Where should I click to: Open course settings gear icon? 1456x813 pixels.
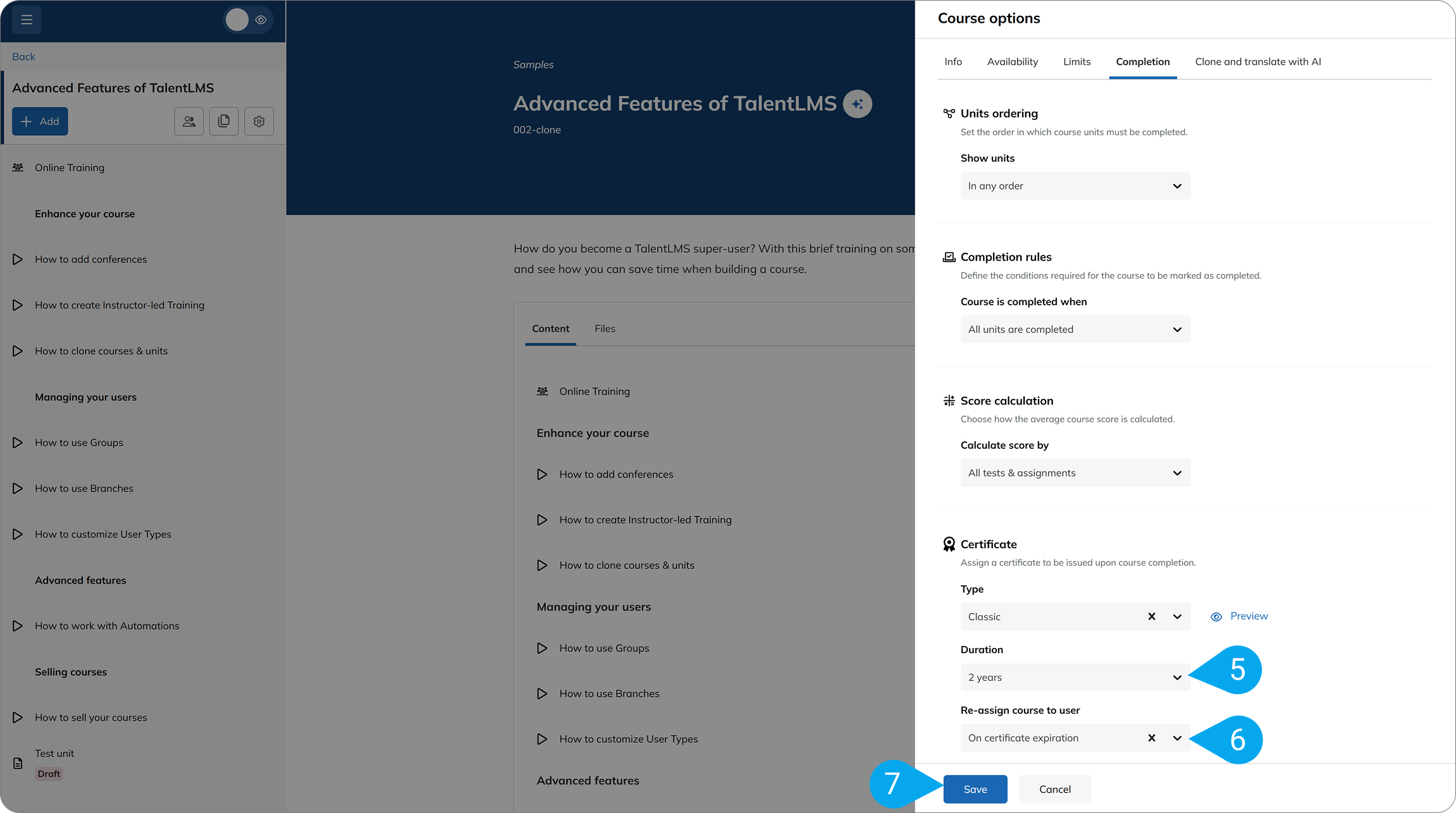259,121
